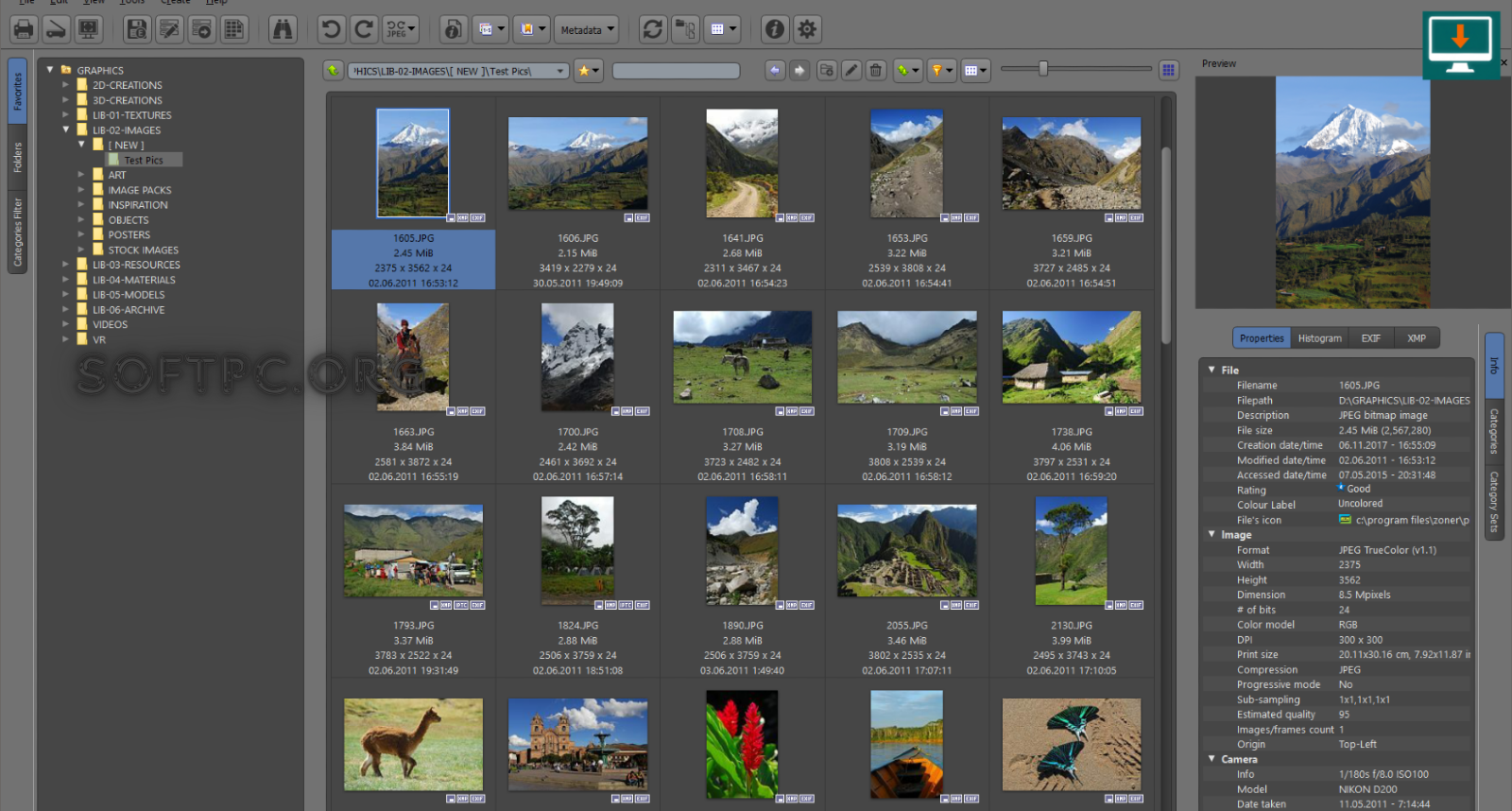Expand the 2D-CREATIONS folder
This screenshot has height=811, width=1512.
(66, 84)
